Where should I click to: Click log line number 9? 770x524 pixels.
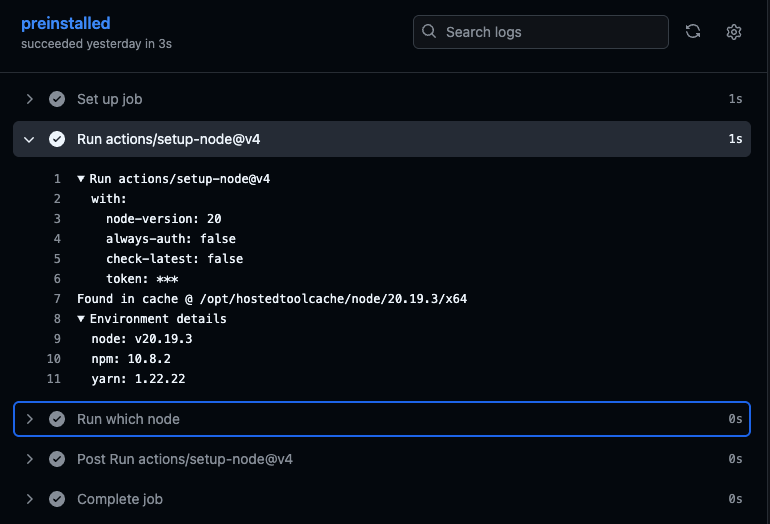pyautogui.click(x=57, y=339)
